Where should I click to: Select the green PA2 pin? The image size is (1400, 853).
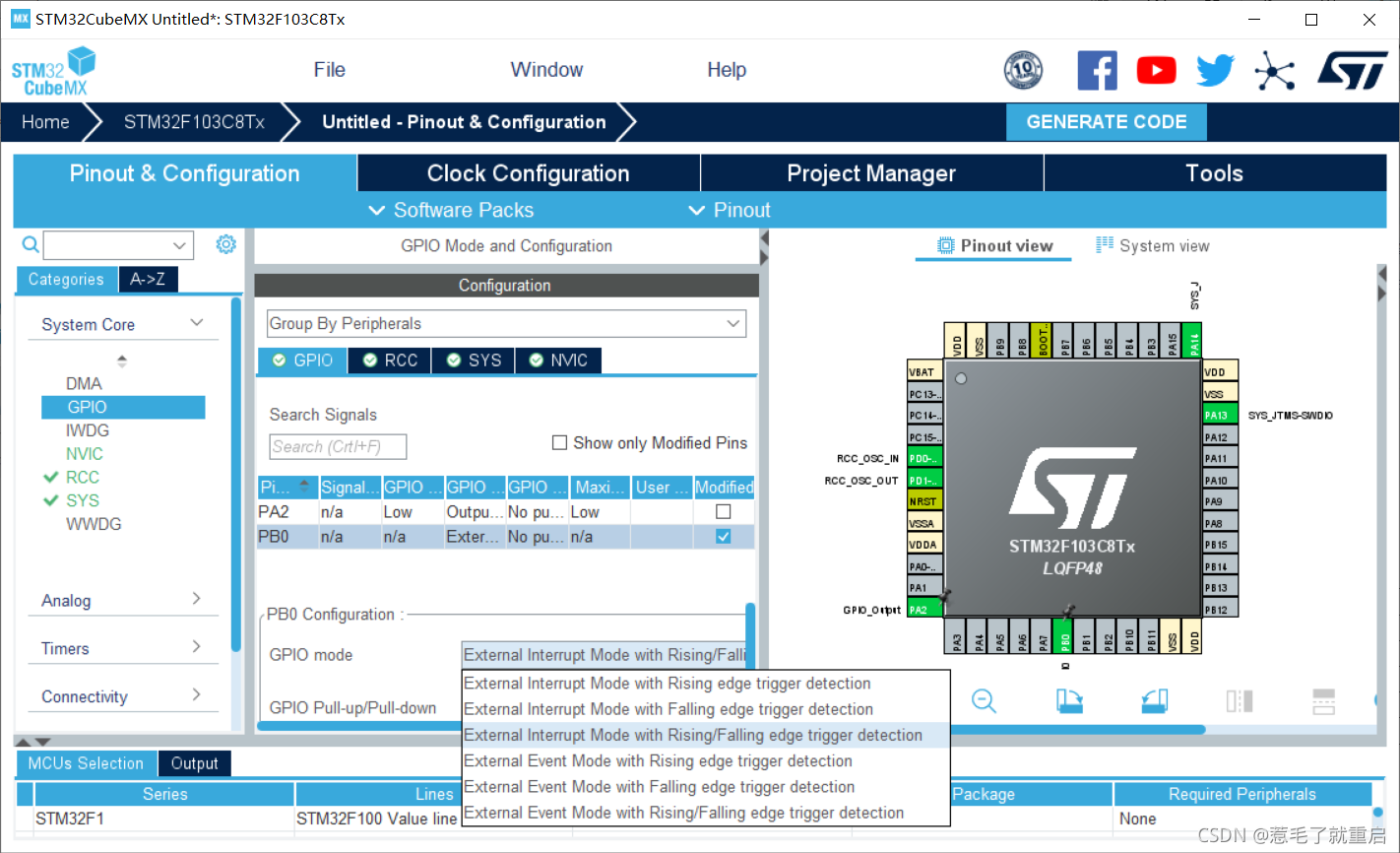924,609
